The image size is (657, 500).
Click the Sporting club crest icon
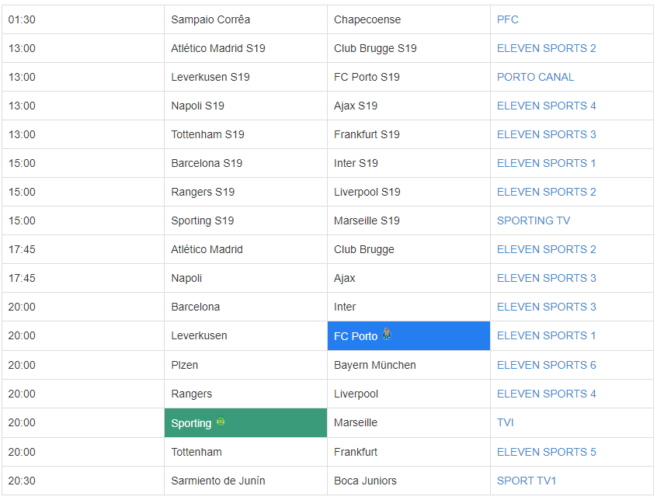tap(220, 422)
